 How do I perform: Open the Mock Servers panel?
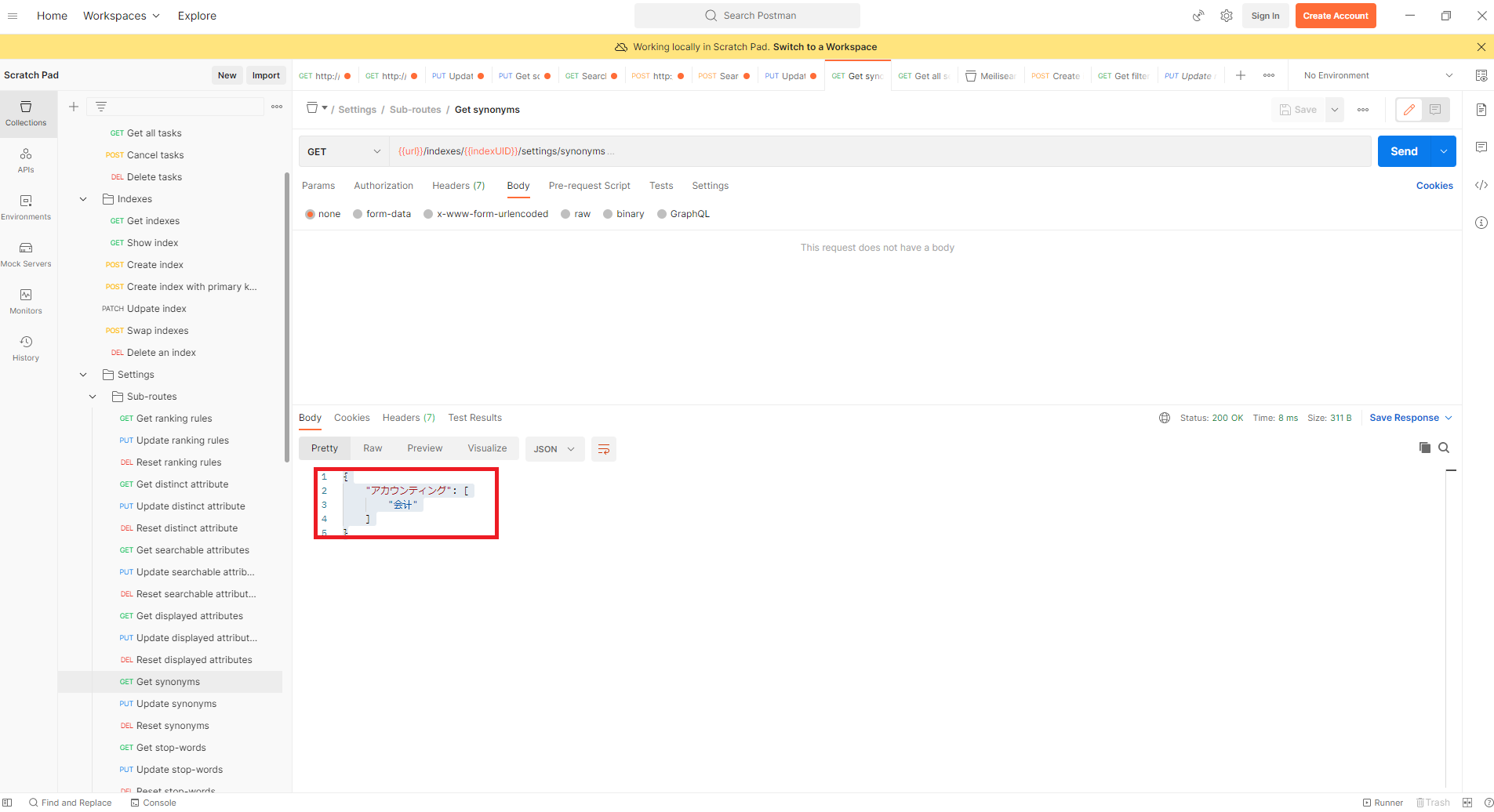point(26,253)
